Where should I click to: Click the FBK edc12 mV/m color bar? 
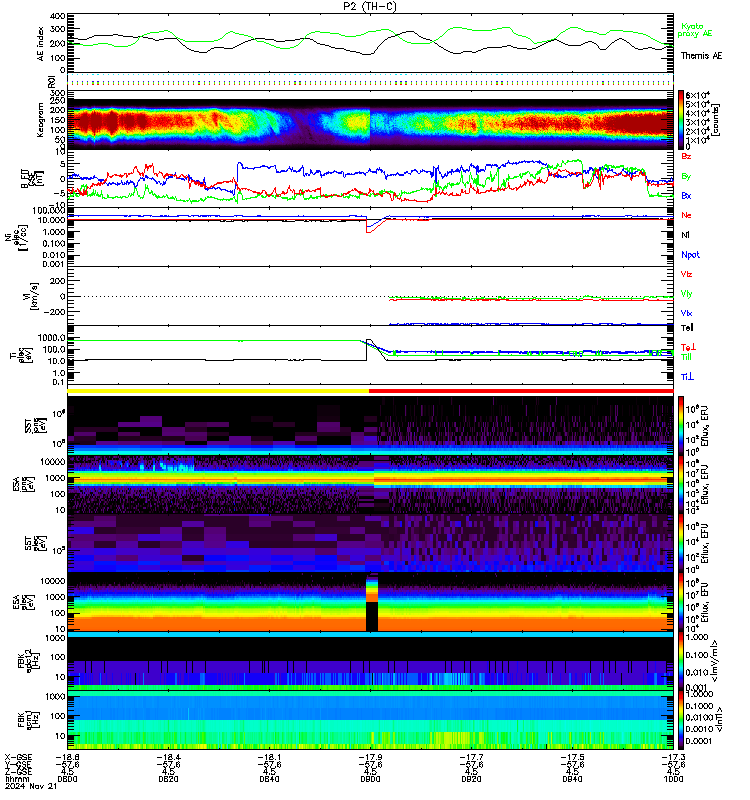[x=681, y=662]
